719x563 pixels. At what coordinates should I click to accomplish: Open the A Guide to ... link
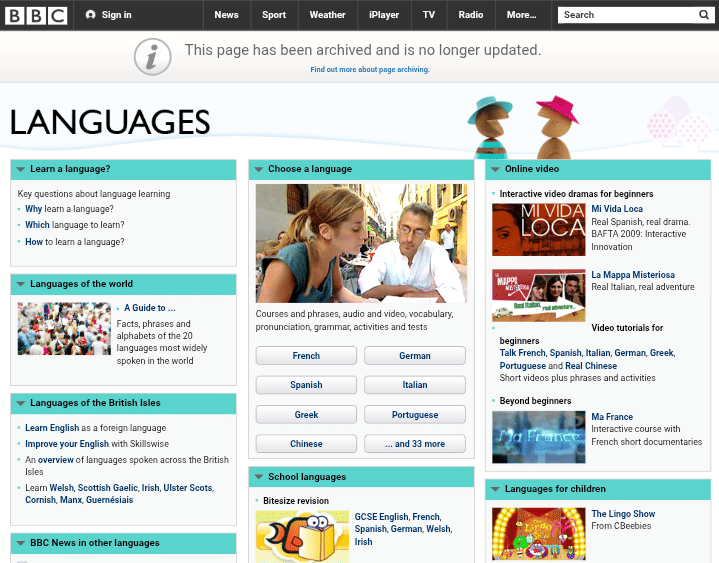pos(149,308)
